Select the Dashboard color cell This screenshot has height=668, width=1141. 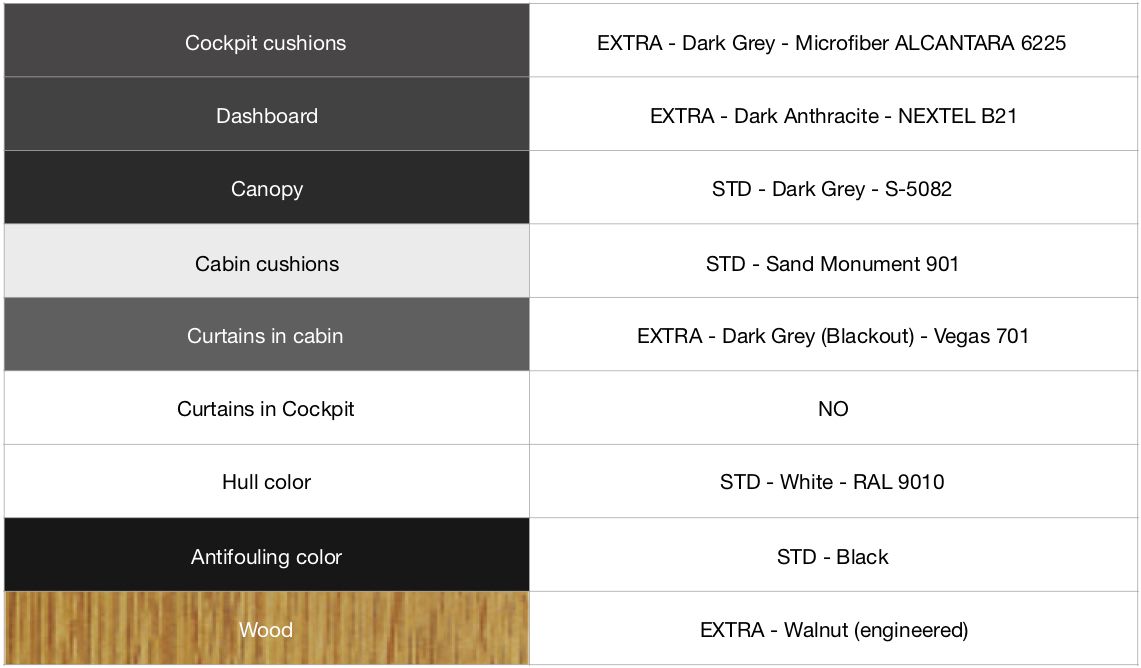click(266, 114)
